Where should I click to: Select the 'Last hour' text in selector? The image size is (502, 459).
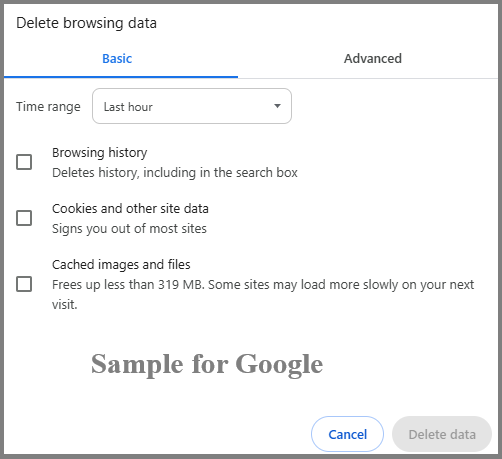click(128, 107)
